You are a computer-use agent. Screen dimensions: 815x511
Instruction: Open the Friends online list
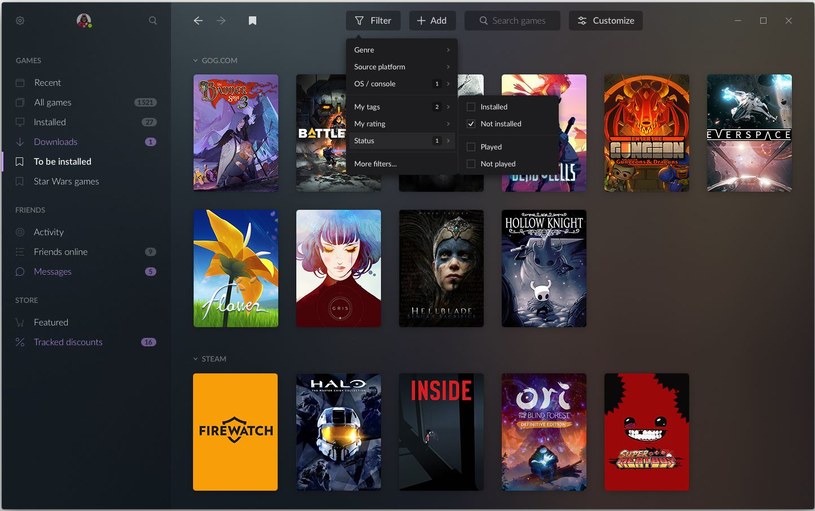[60, 252]
